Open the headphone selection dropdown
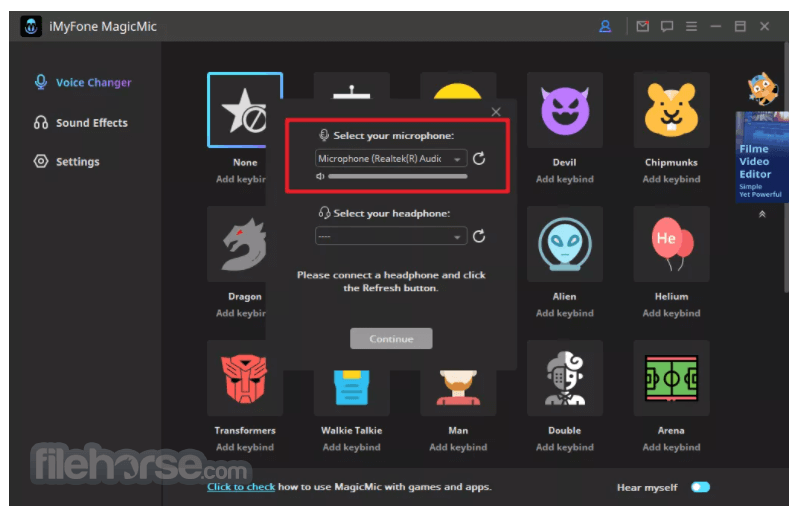This screenshot has width=798, height=515. coord(391,236)
